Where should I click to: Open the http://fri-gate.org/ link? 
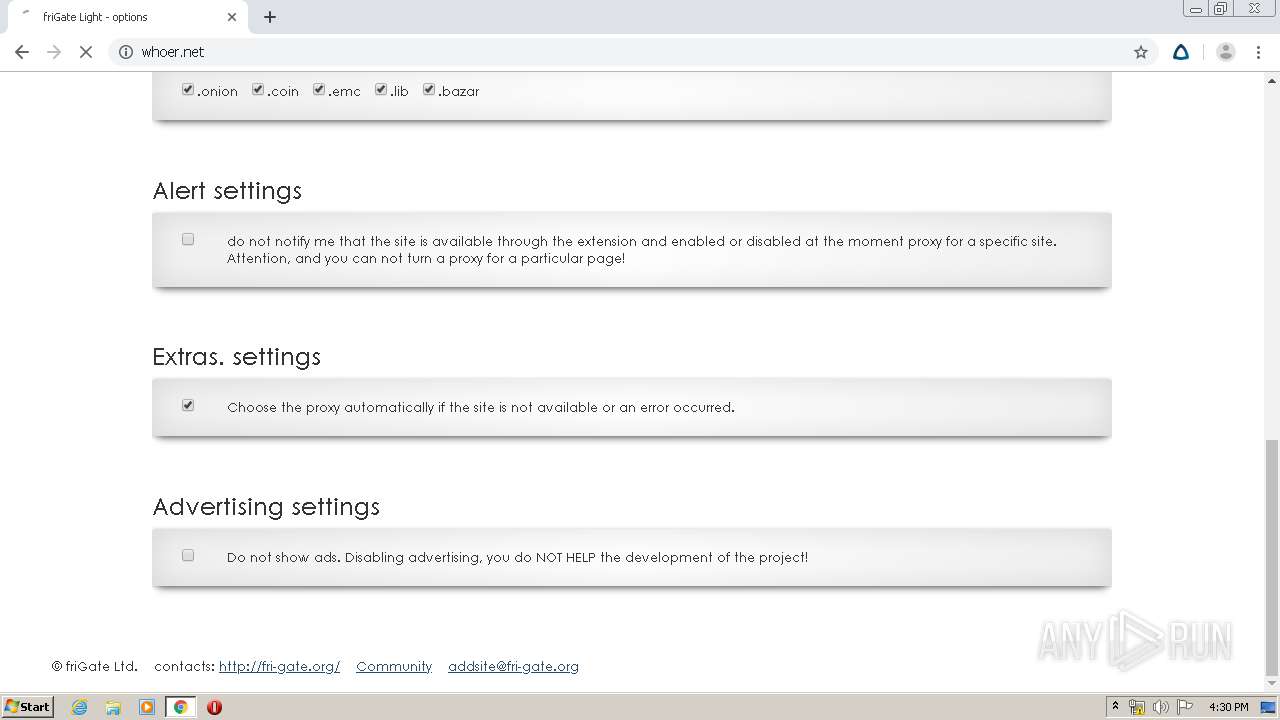(279, 666)
